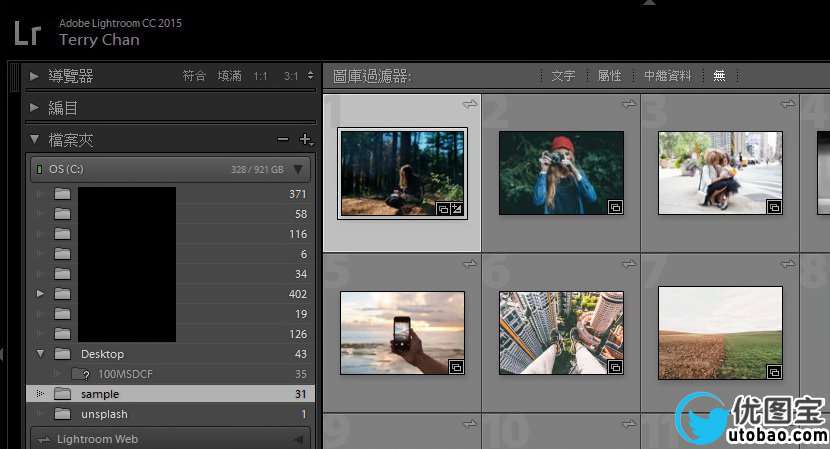Screen dimensions: 830x449
Task: Select the Desktop folder
Action: [170, 354]
